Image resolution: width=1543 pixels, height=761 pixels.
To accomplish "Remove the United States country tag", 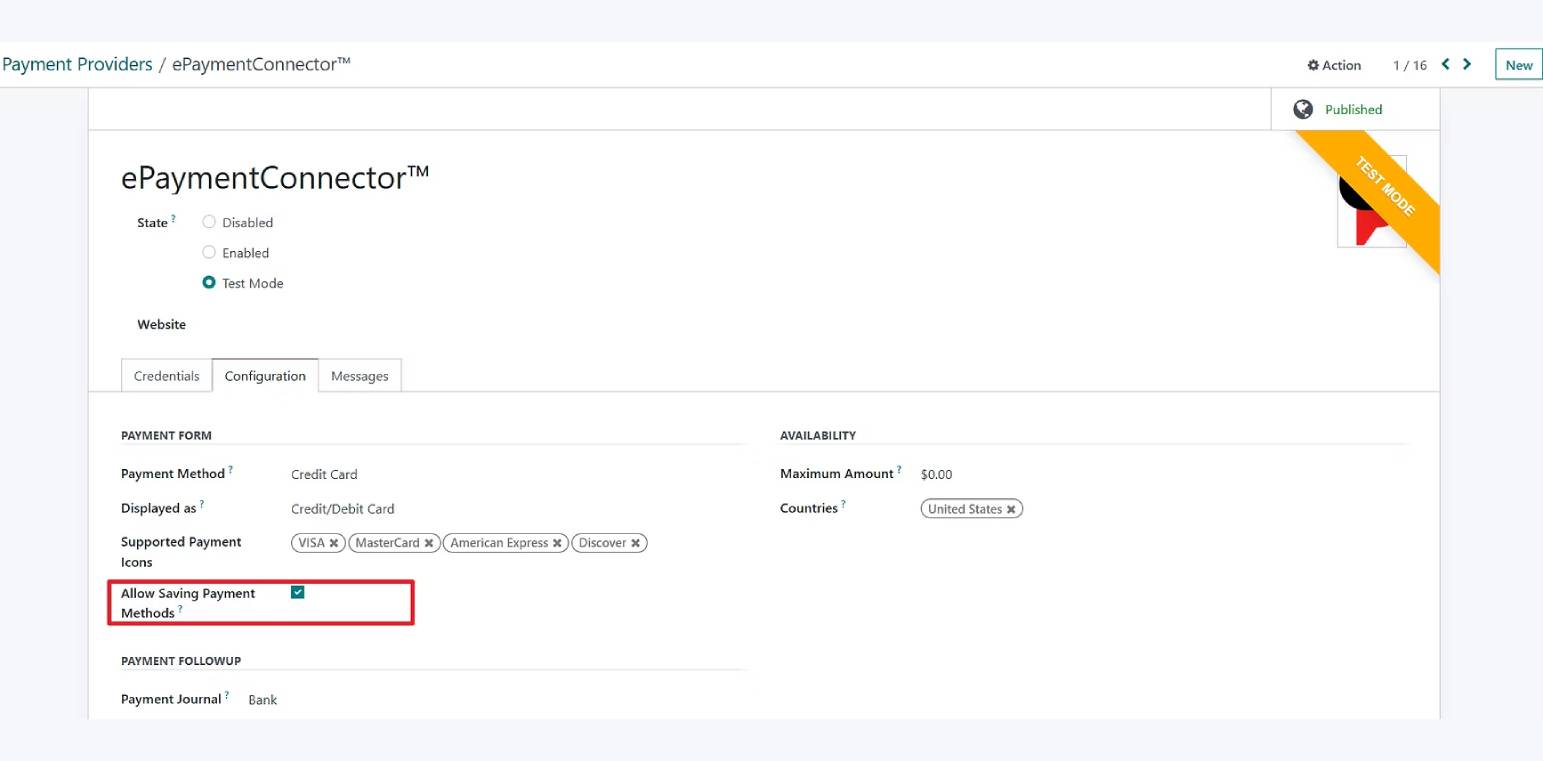I will (1011, 509).
